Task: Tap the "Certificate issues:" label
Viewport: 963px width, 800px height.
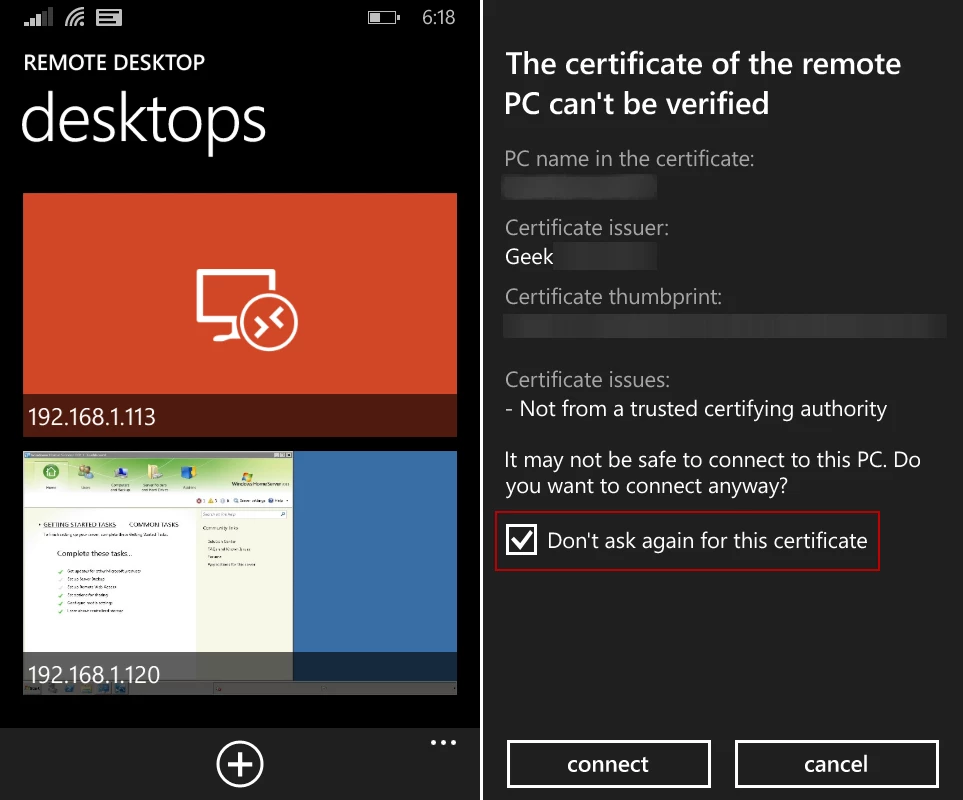Action: pos(587,380)
